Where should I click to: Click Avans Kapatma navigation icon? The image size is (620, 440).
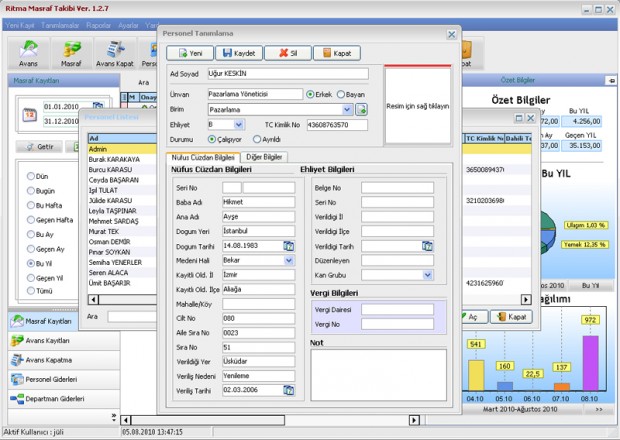click(x=17, y=360)
